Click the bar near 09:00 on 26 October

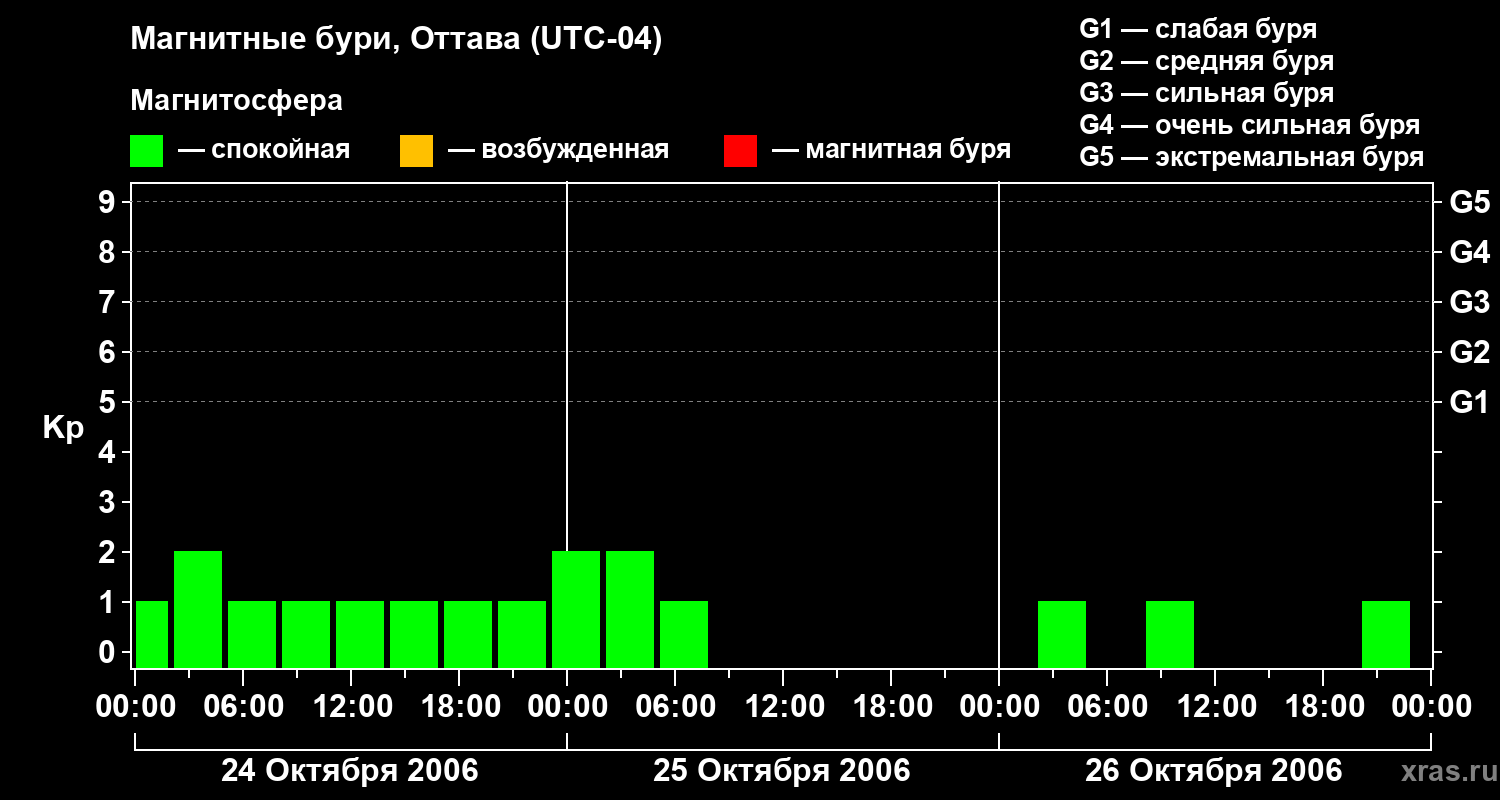coord(1170,635)
